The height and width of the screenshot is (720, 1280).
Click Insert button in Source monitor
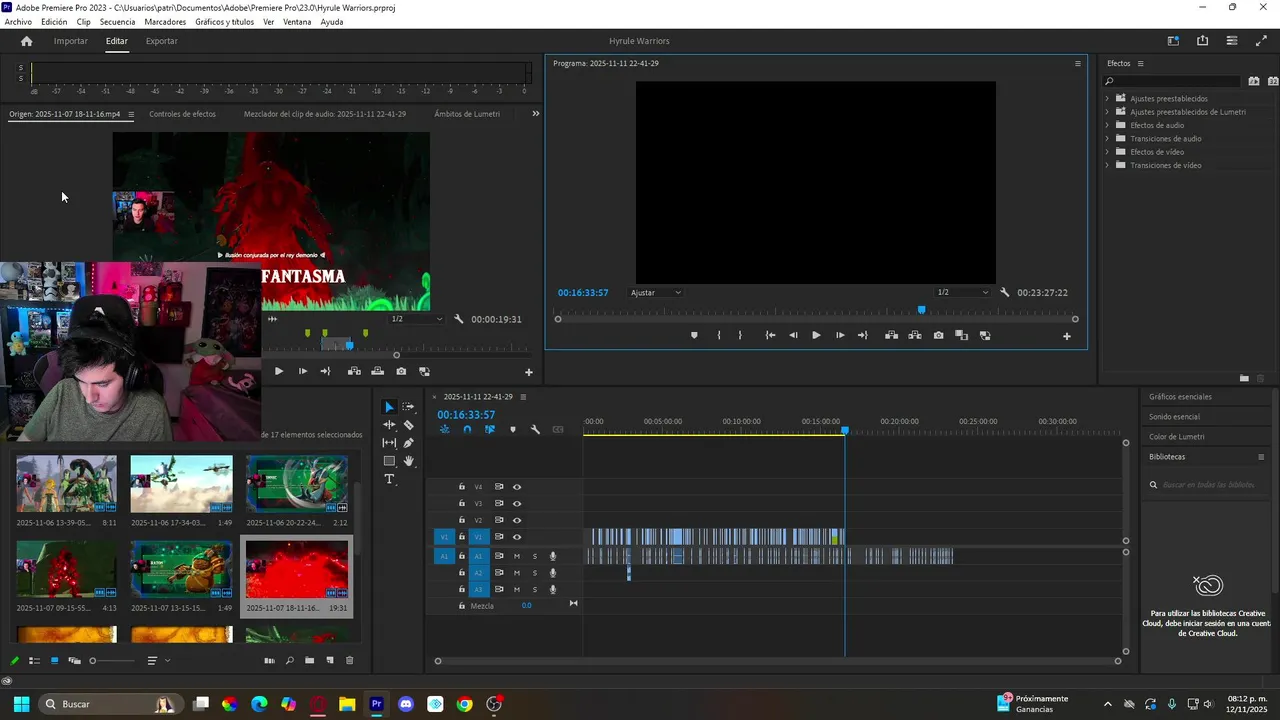354,371
